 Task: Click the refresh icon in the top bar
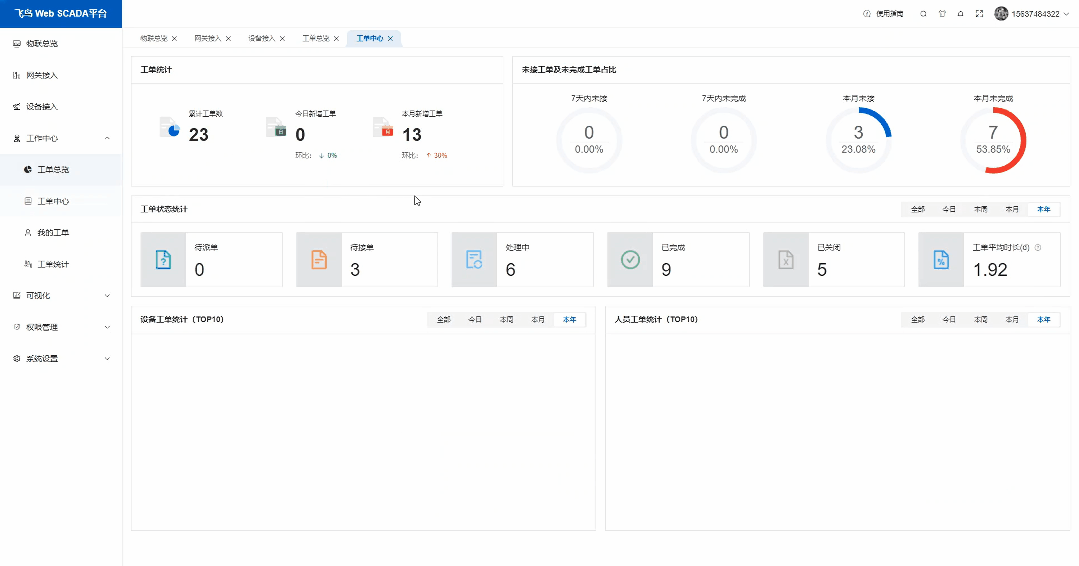tap(923, 14)
